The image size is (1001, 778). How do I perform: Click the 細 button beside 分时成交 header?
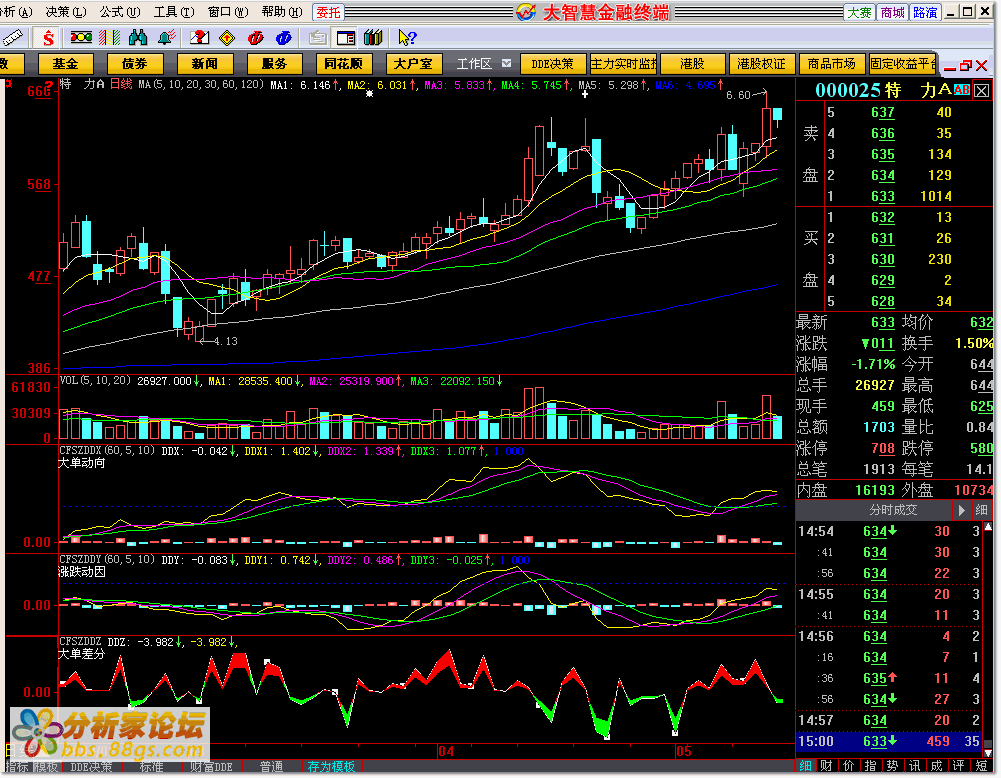point(981,510)
